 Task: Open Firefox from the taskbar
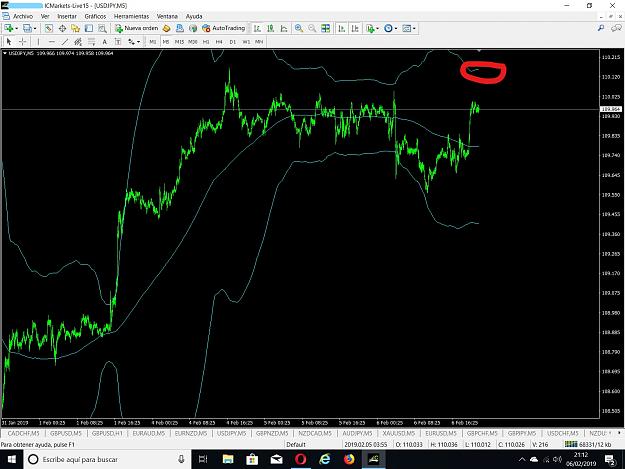click(x=349, y=459)
